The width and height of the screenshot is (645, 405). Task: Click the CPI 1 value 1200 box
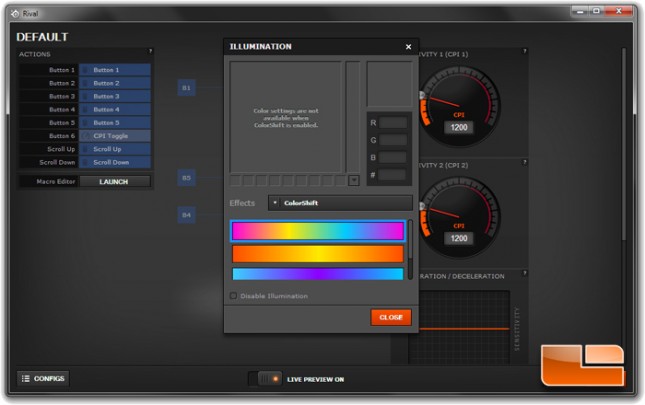tap(459, 127)
